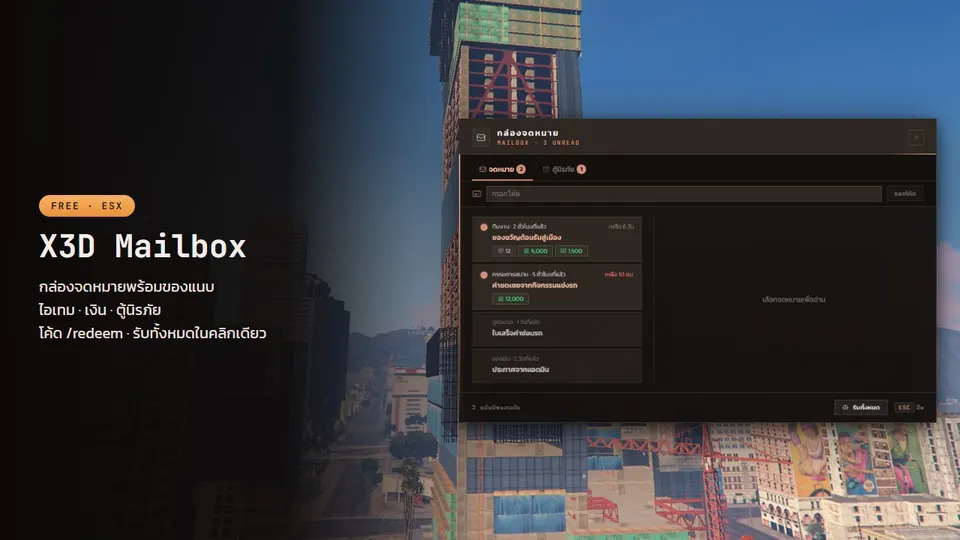The image size is (960, 540).
Task: Click the FREE · ESX badge
Action: 87,206
